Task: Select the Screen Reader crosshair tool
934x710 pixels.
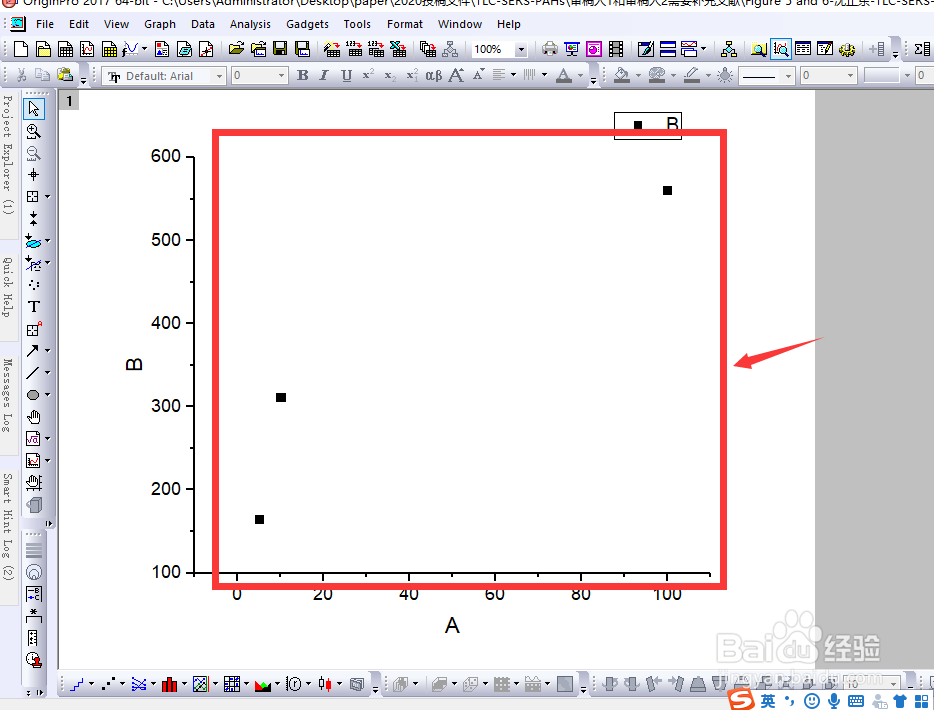Action: click(33, 175)
